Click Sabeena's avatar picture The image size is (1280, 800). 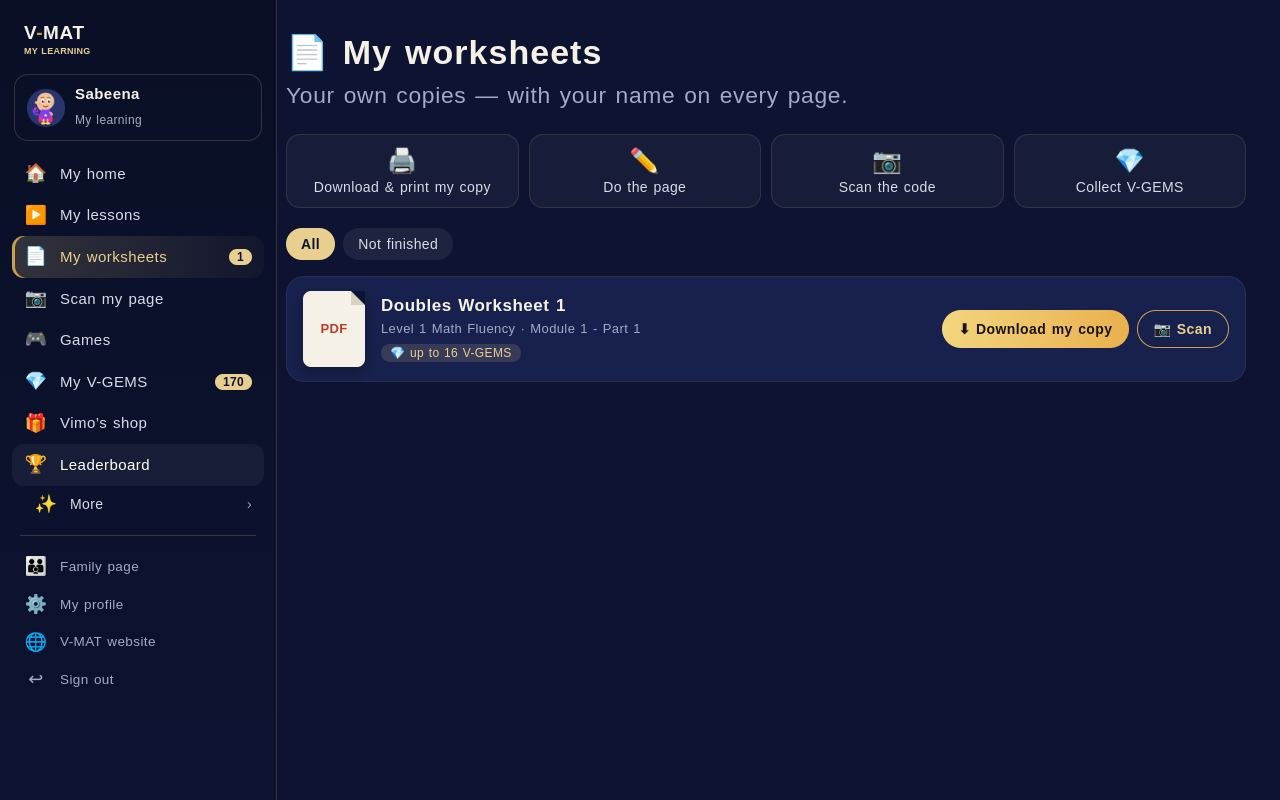[46, 108]
